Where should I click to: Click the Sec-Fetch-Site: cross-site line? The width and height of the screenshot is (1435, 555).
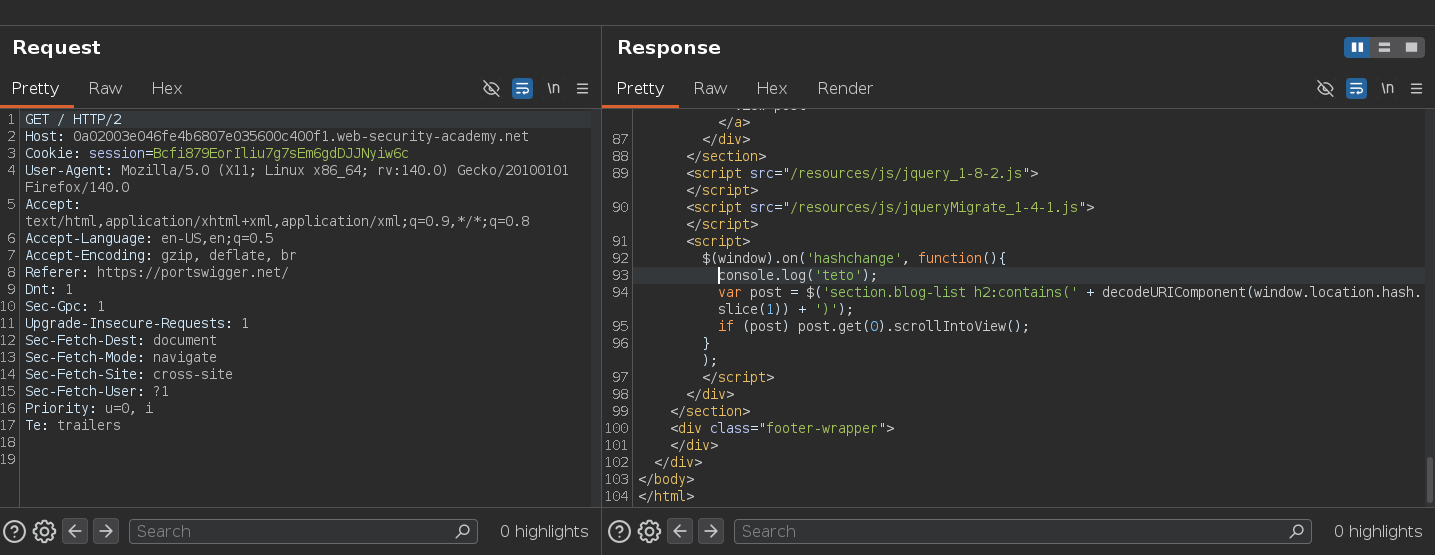pyautogui.click(x=129, y=374)
